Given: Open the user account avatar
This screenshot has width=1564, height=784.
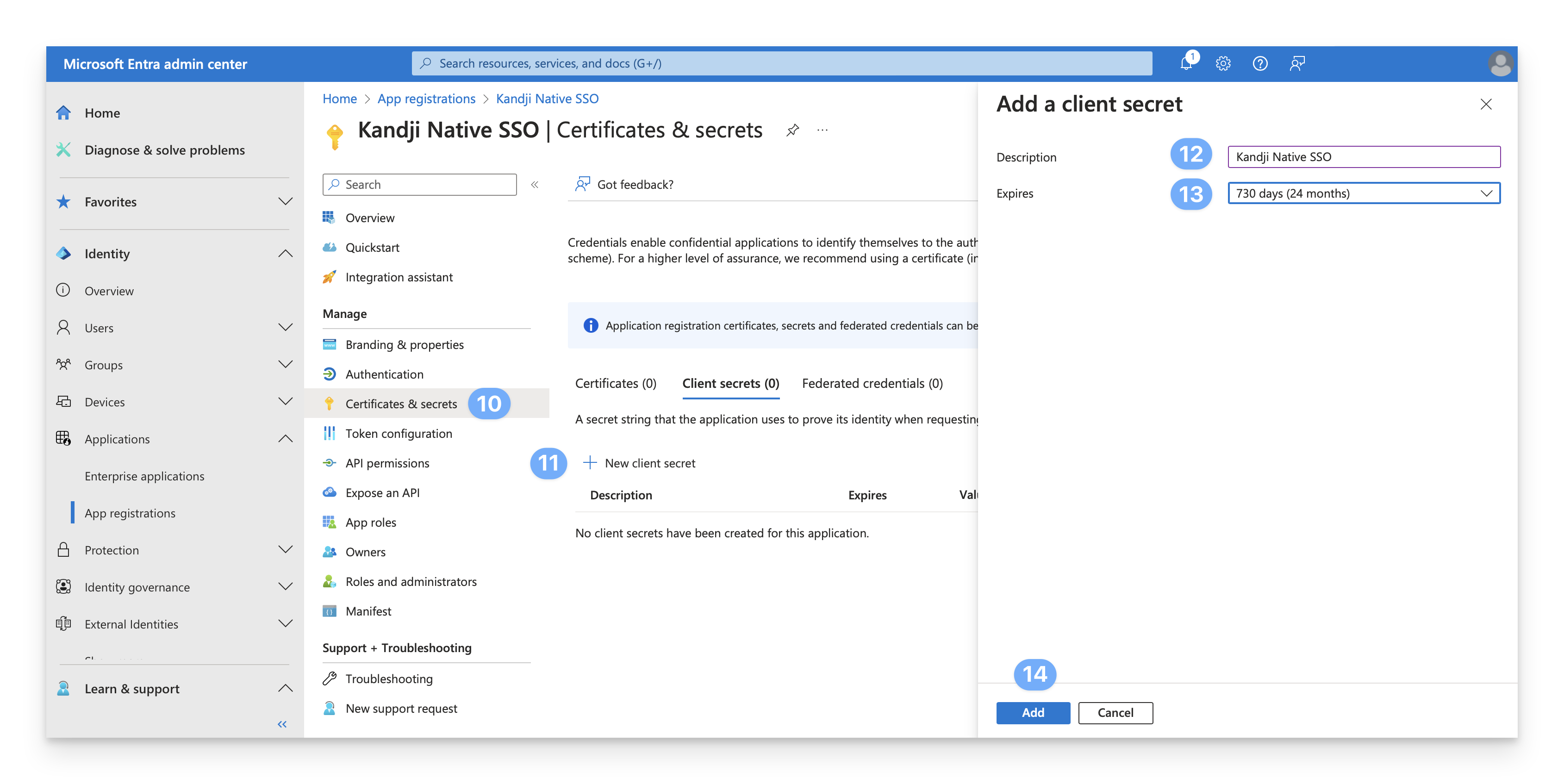Looking at the screenshot, I should (x=1500, y=64).
